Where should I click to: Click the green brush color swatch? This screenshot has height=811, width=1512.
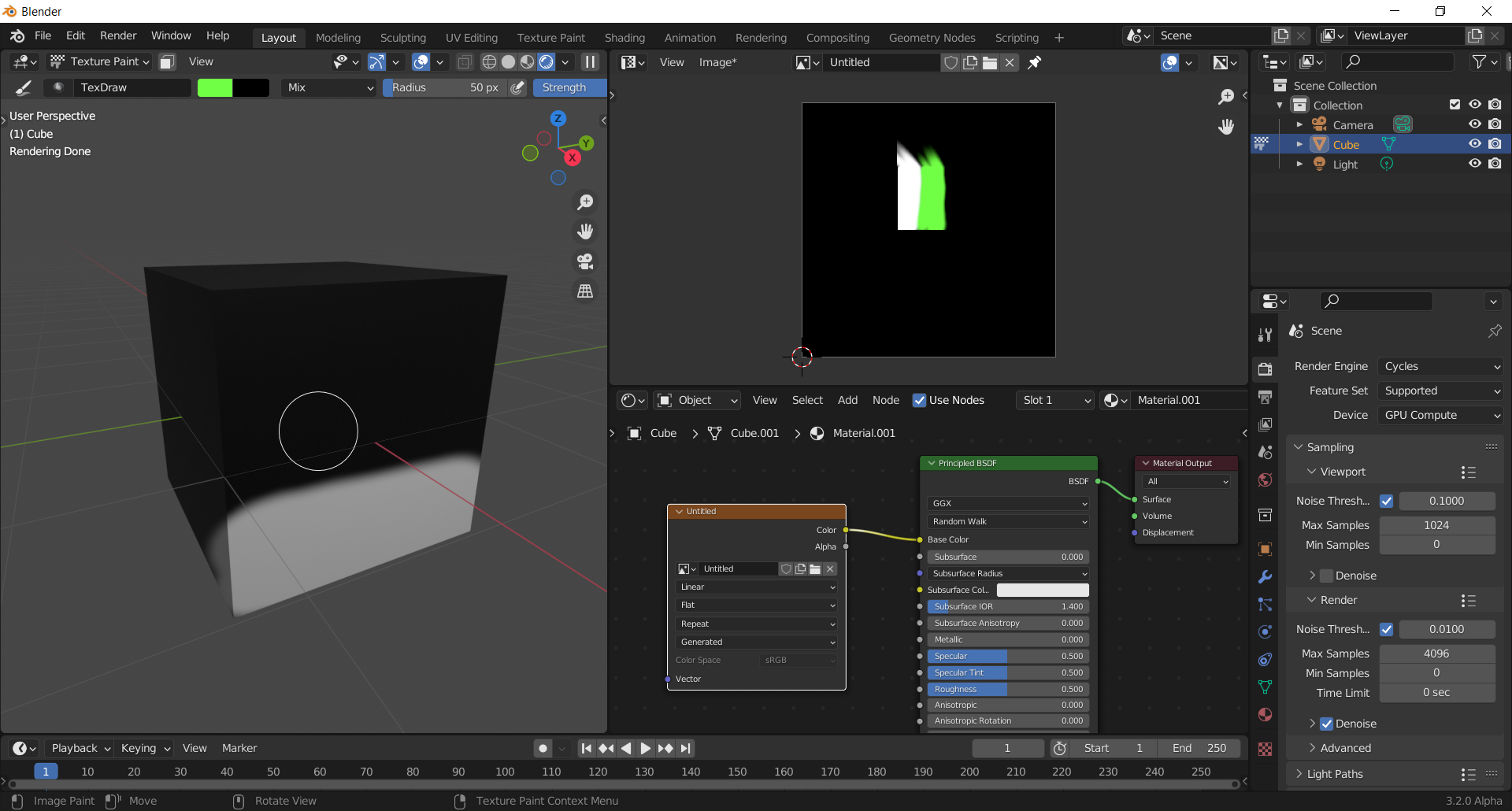[215, 87]
